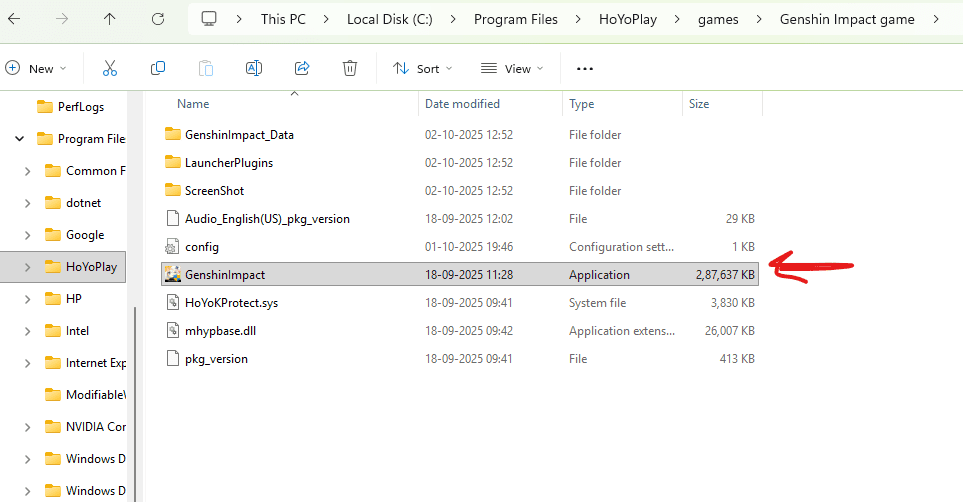Select the GenshinImpact application file
963x502 pixels.
click(225, 274)
